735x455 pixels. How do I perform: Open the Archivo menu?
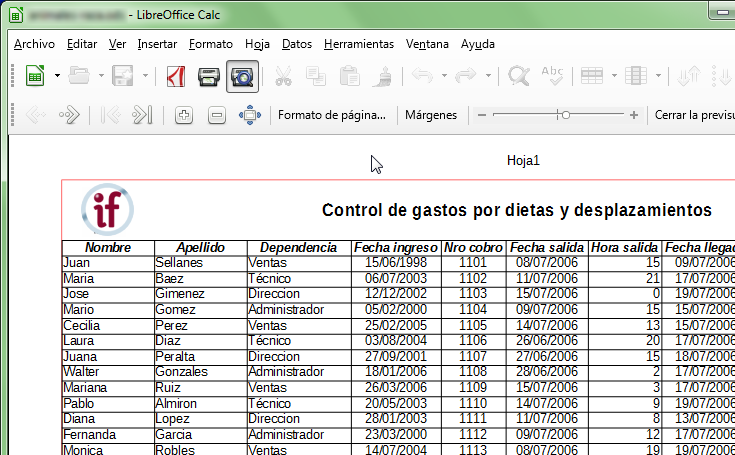(x=34, y=44)
